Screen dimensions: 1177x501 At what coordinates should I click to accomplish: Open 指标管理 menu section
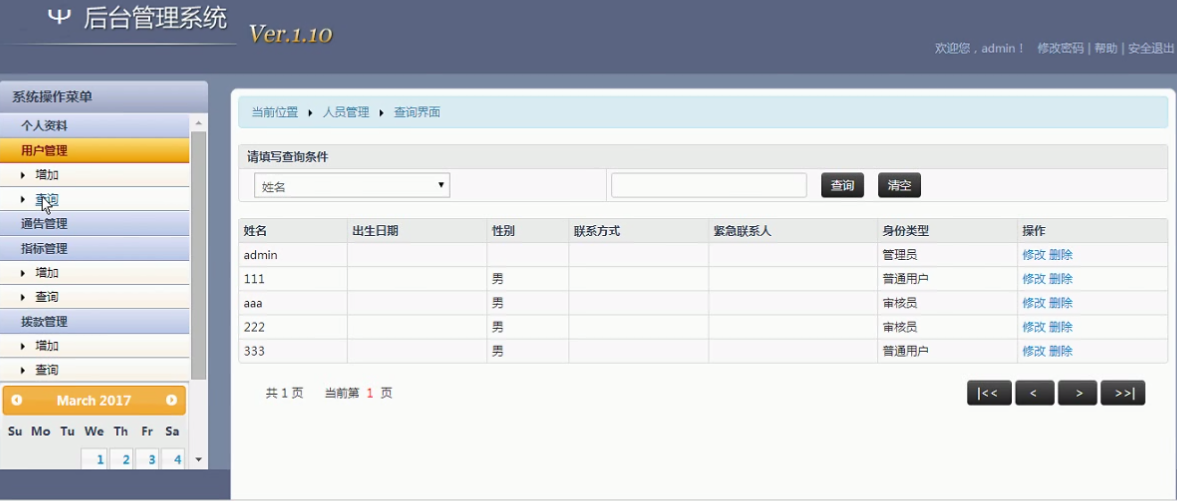tap(95, 248)
